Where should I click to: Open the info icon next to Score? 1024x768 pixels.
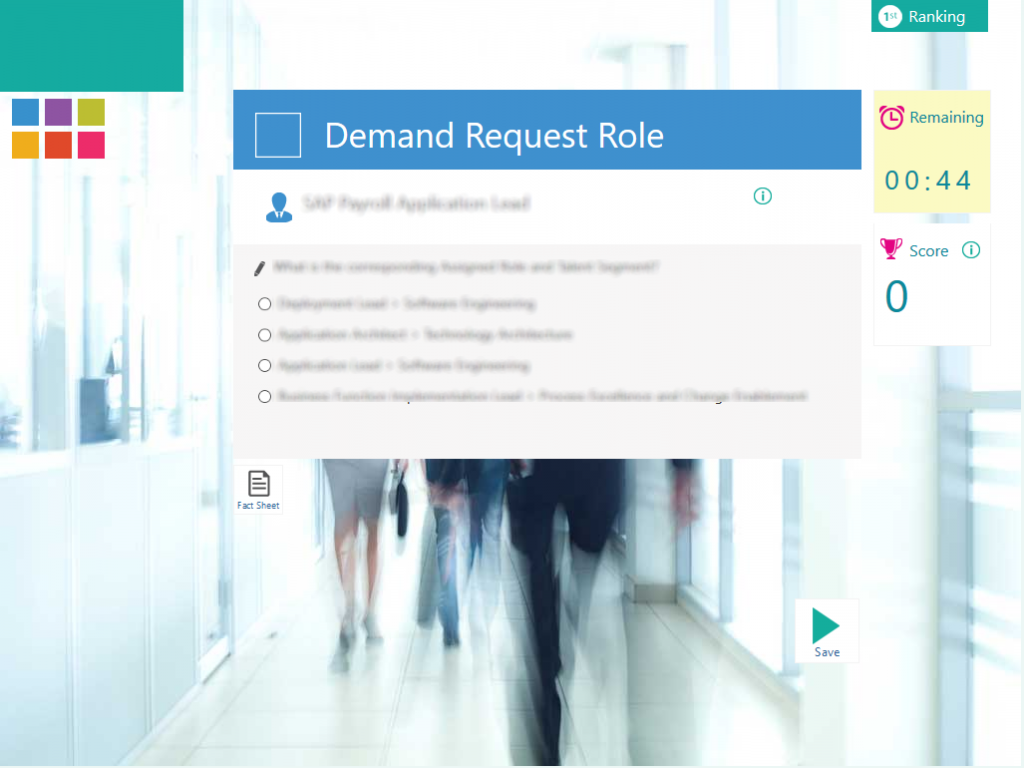point(970,250)
